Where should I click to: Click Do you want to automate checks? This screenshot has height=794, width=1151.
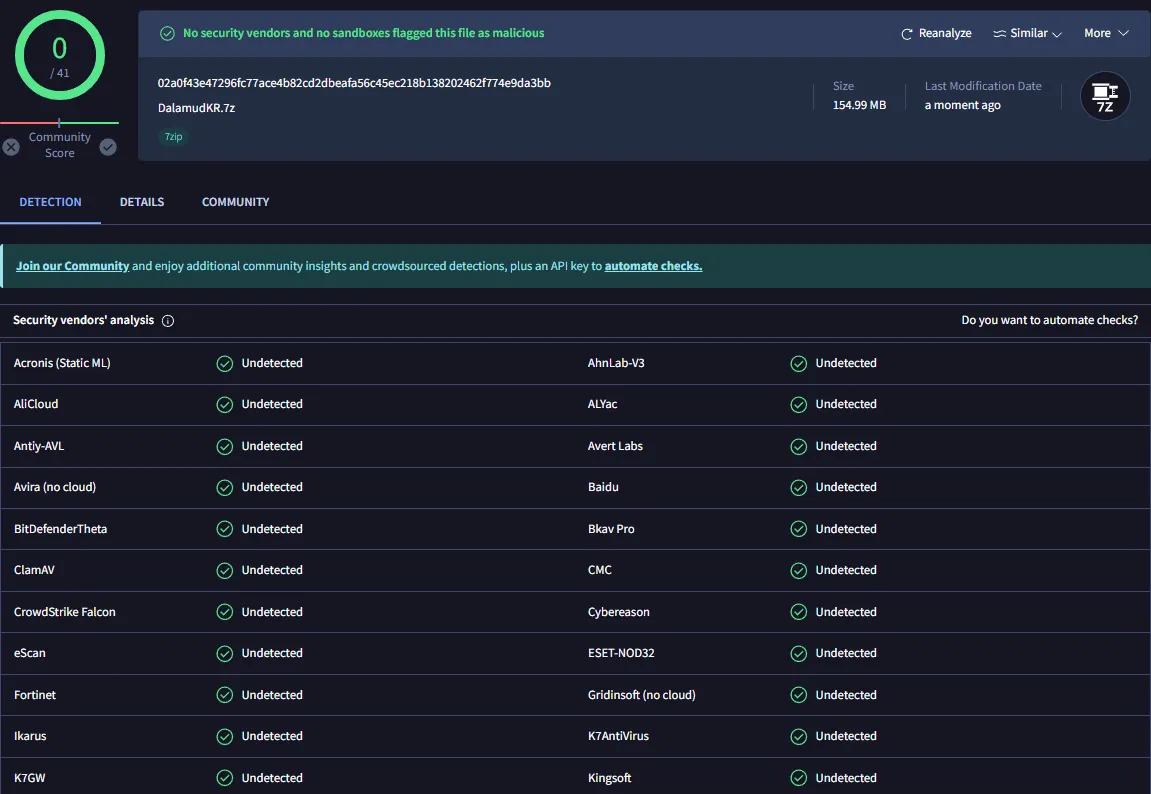coord(1049,321)
